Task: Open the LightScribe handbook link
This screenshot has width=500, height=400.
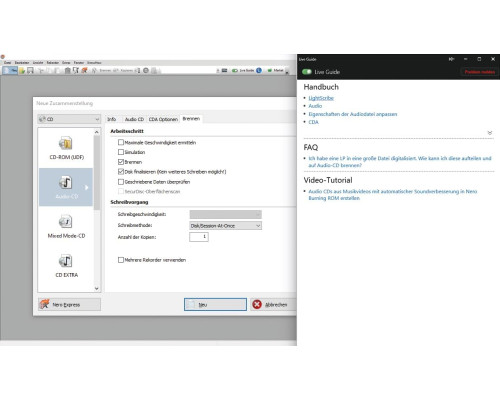Action: [321, 98]
